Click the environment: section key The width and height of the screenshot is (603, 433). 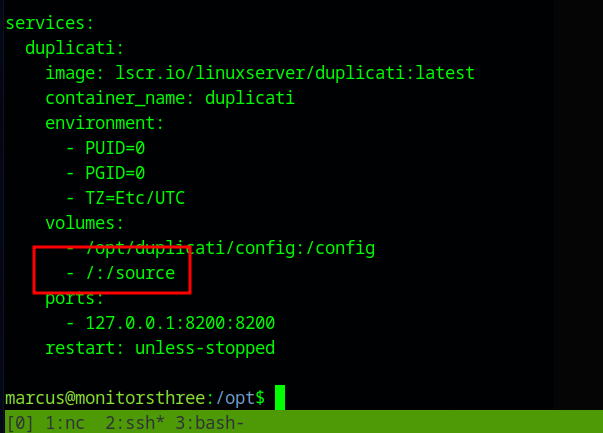(104, 123)
